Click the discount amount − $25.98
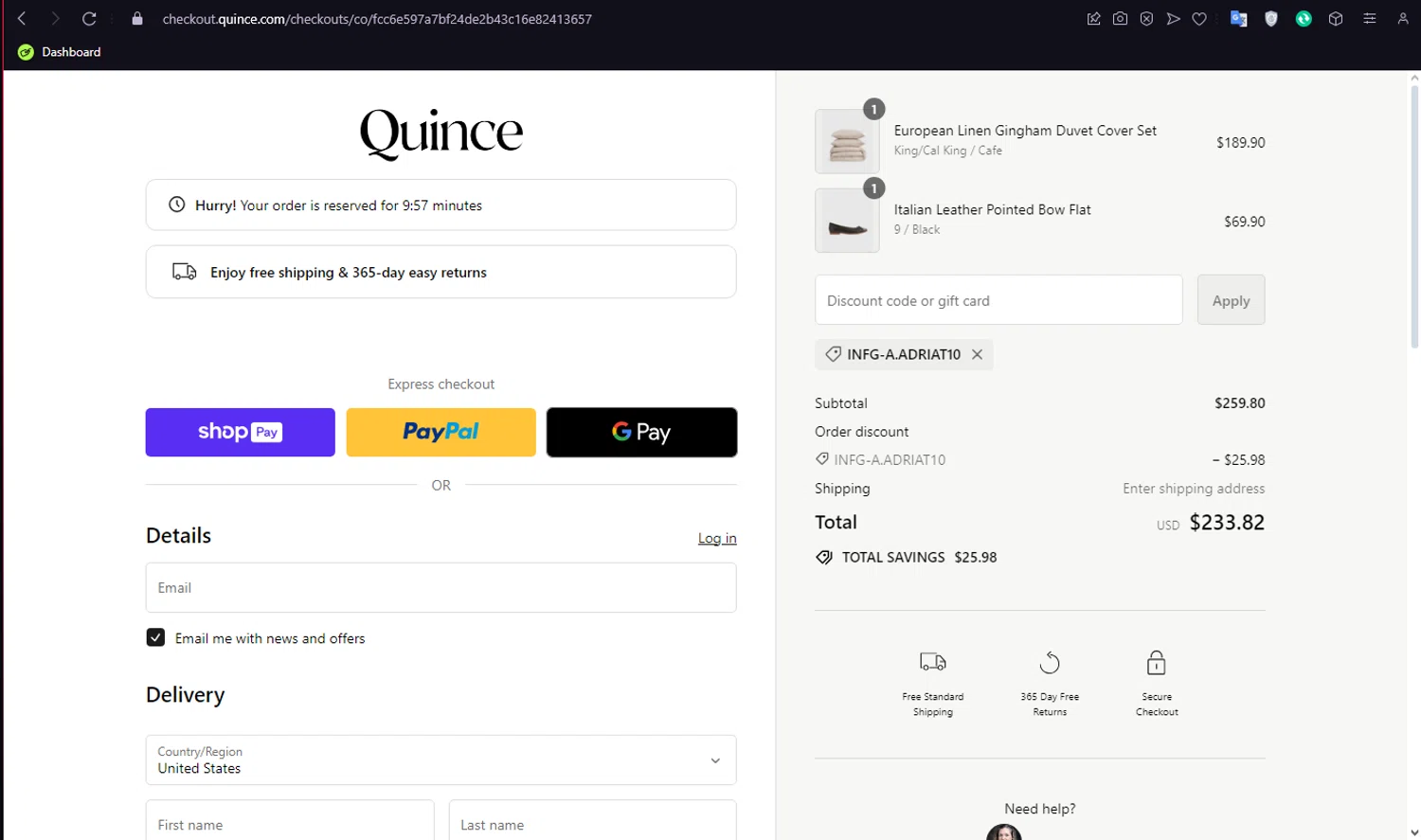Viewport: 1421px width, 840px height. point(1238,459)
